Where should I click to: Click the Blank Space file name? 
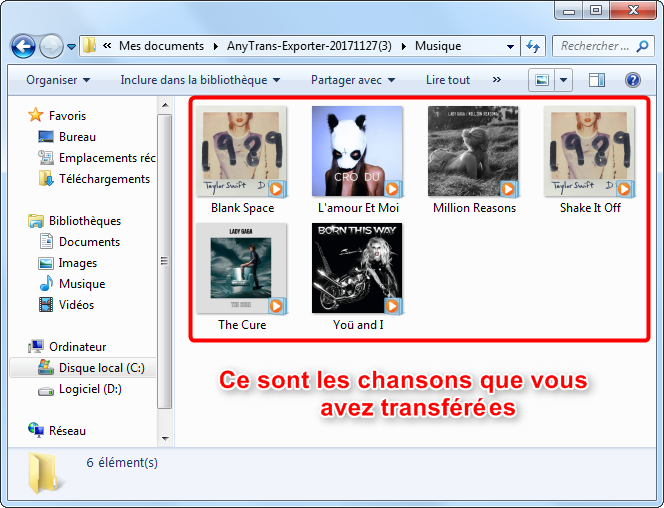pos(243,208)
